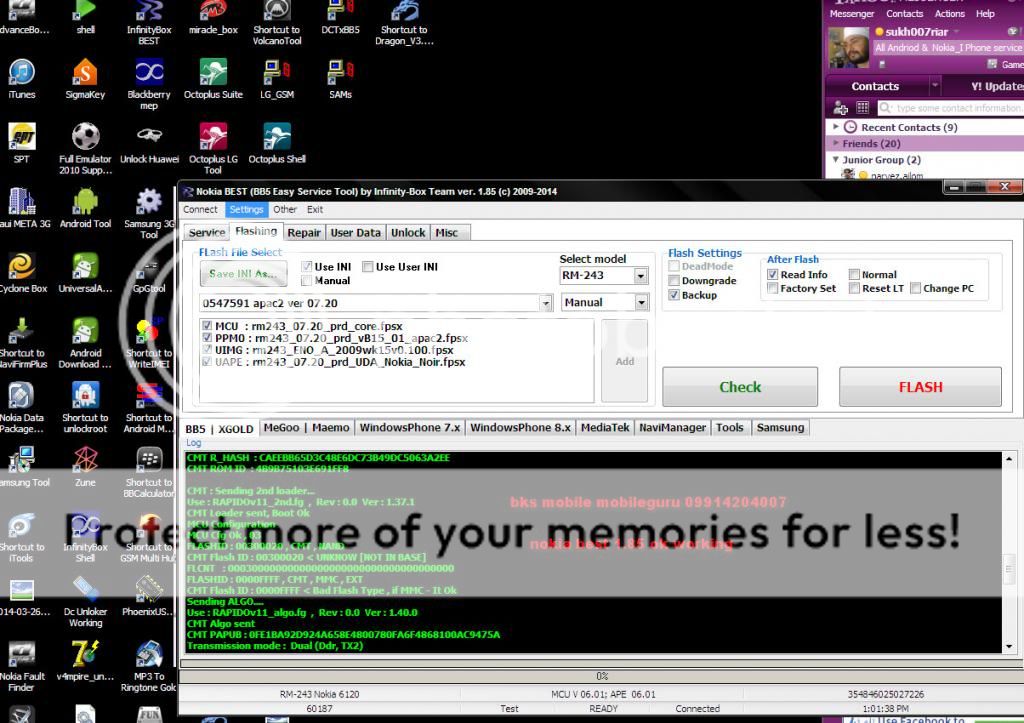Viewport: 1024px width, 723px height.
Task: Enable Downgrade in Flash Settings
Action: pyautogui.click(x=674, y=281)
